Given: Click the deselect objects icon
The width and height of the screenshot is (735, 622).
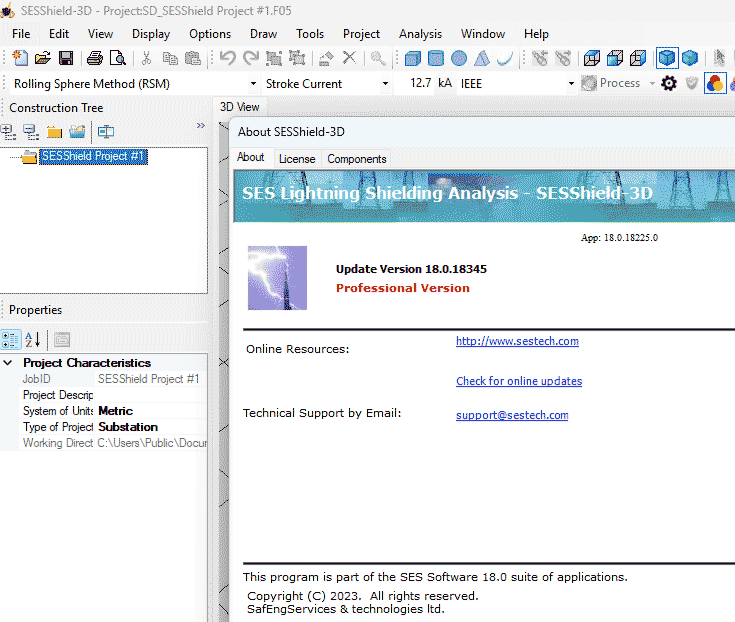Looking at the screenshot, I should [x=297, y=58].
